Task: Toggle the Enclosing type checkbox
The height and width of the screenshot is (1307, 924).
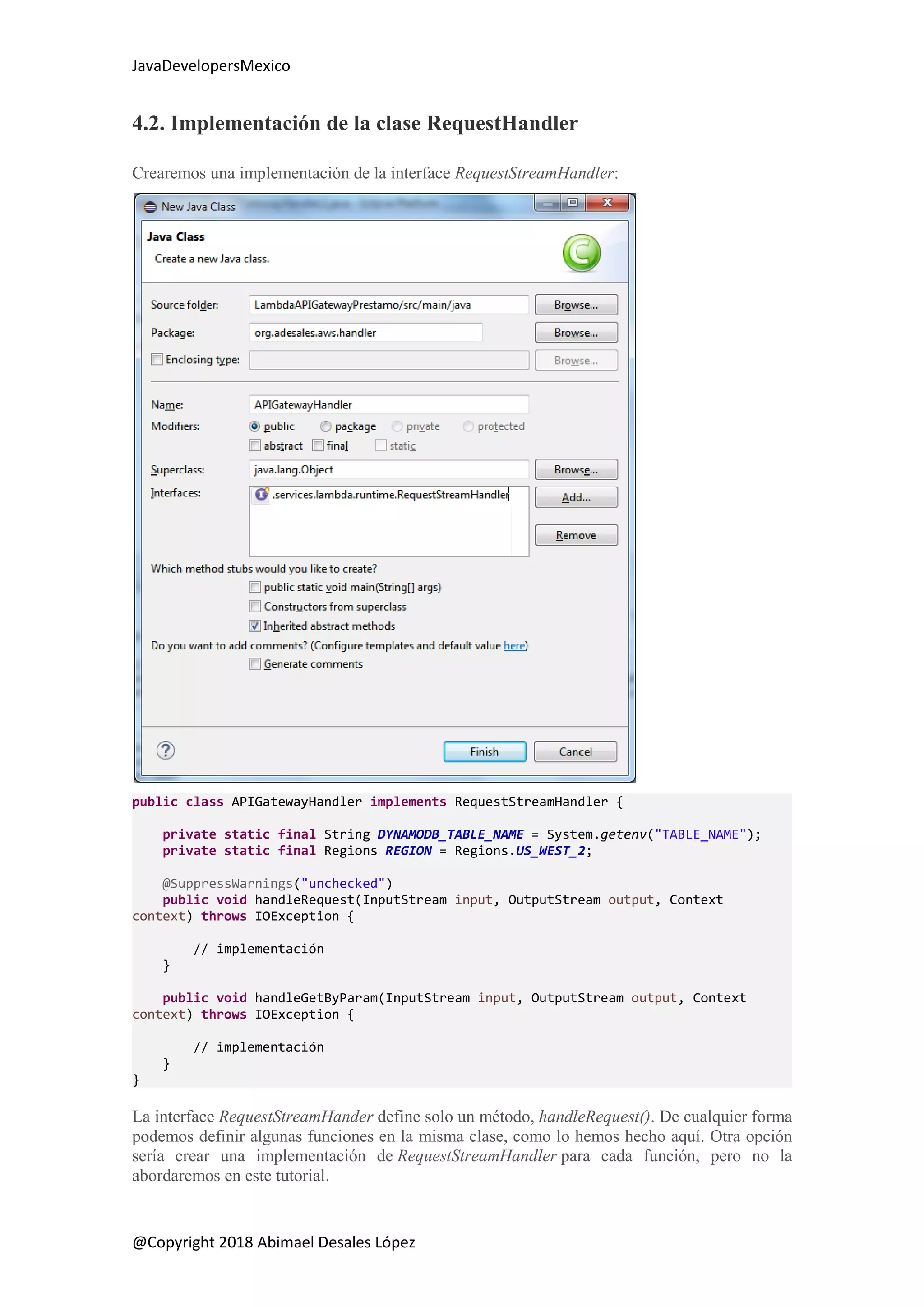Action: 157,359
